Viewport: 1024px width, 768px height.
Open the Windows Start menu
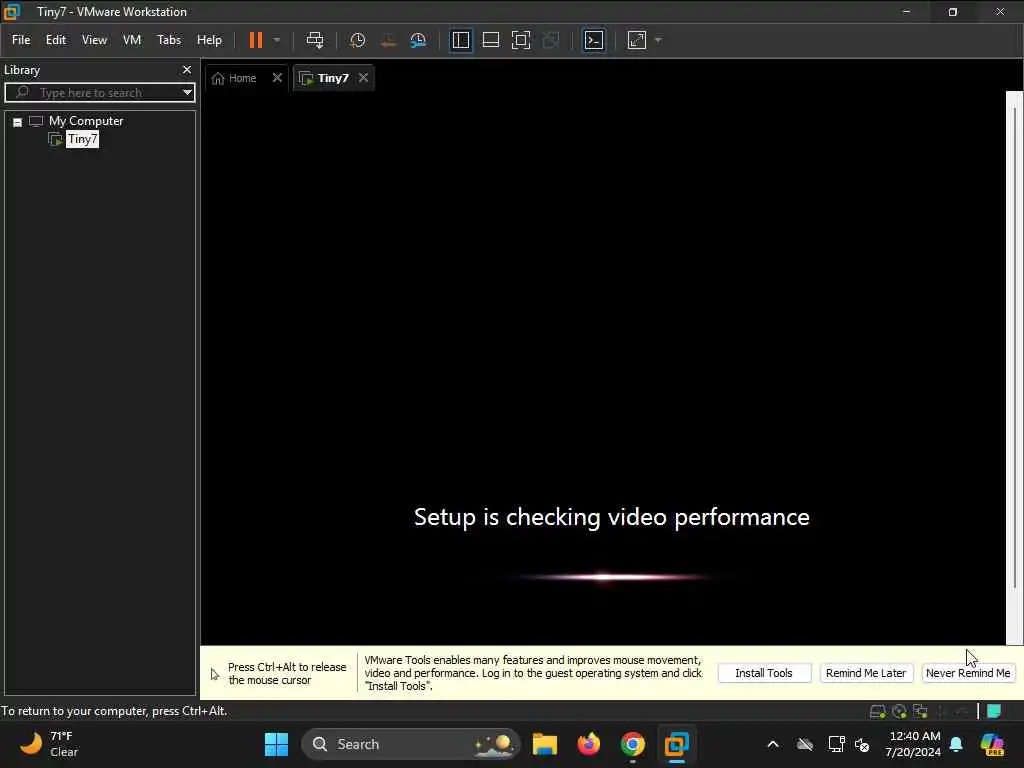(276, 744)
